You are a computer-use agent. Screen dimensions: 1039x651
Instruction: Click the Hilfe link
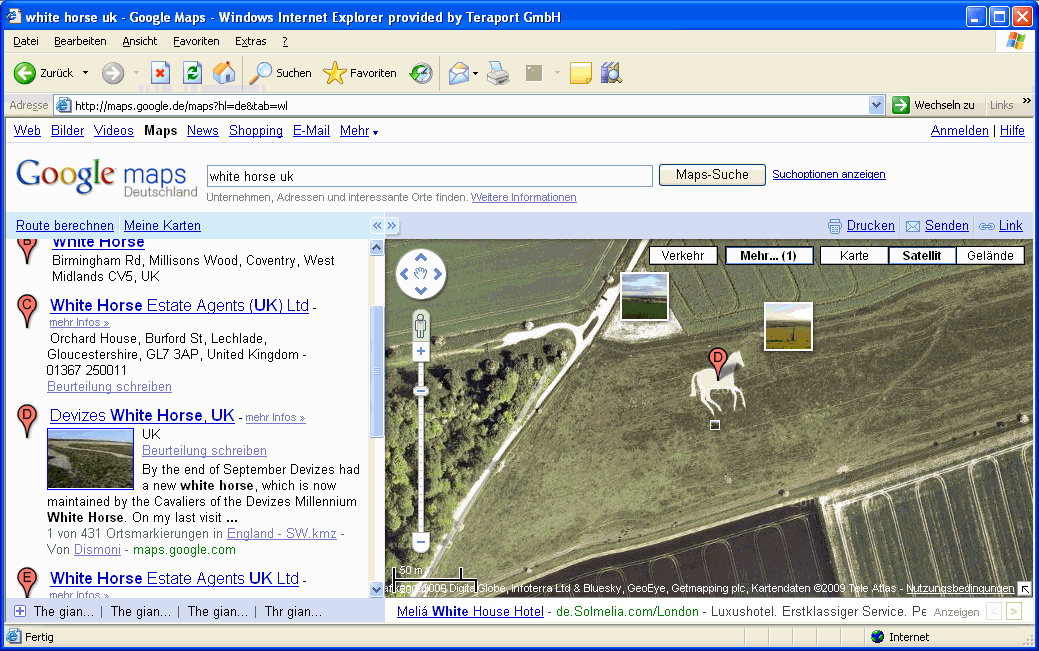click(x=1012, y=131)
